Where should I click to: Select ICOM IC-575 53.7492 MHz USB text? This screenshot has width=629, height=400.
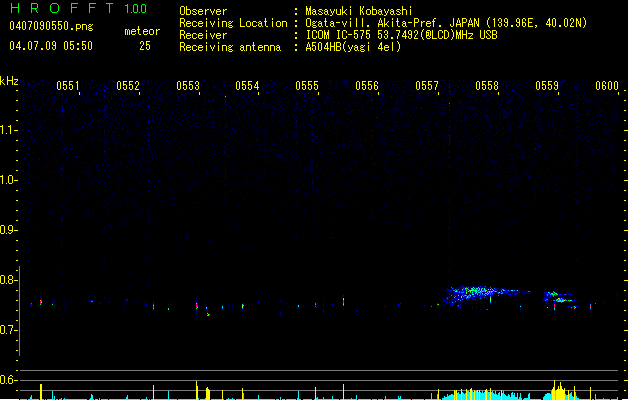coord(402,35)
